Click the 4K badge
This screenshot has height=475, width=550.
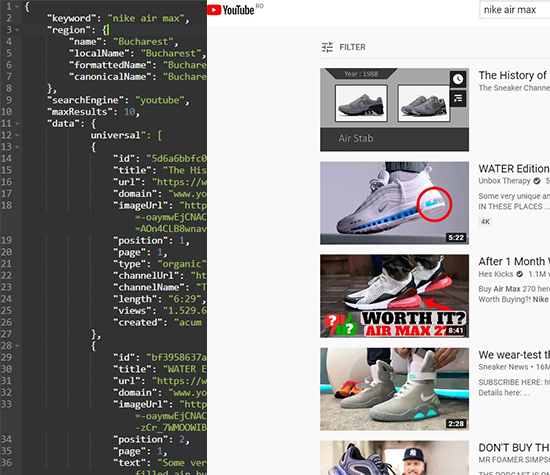point(485,222)
